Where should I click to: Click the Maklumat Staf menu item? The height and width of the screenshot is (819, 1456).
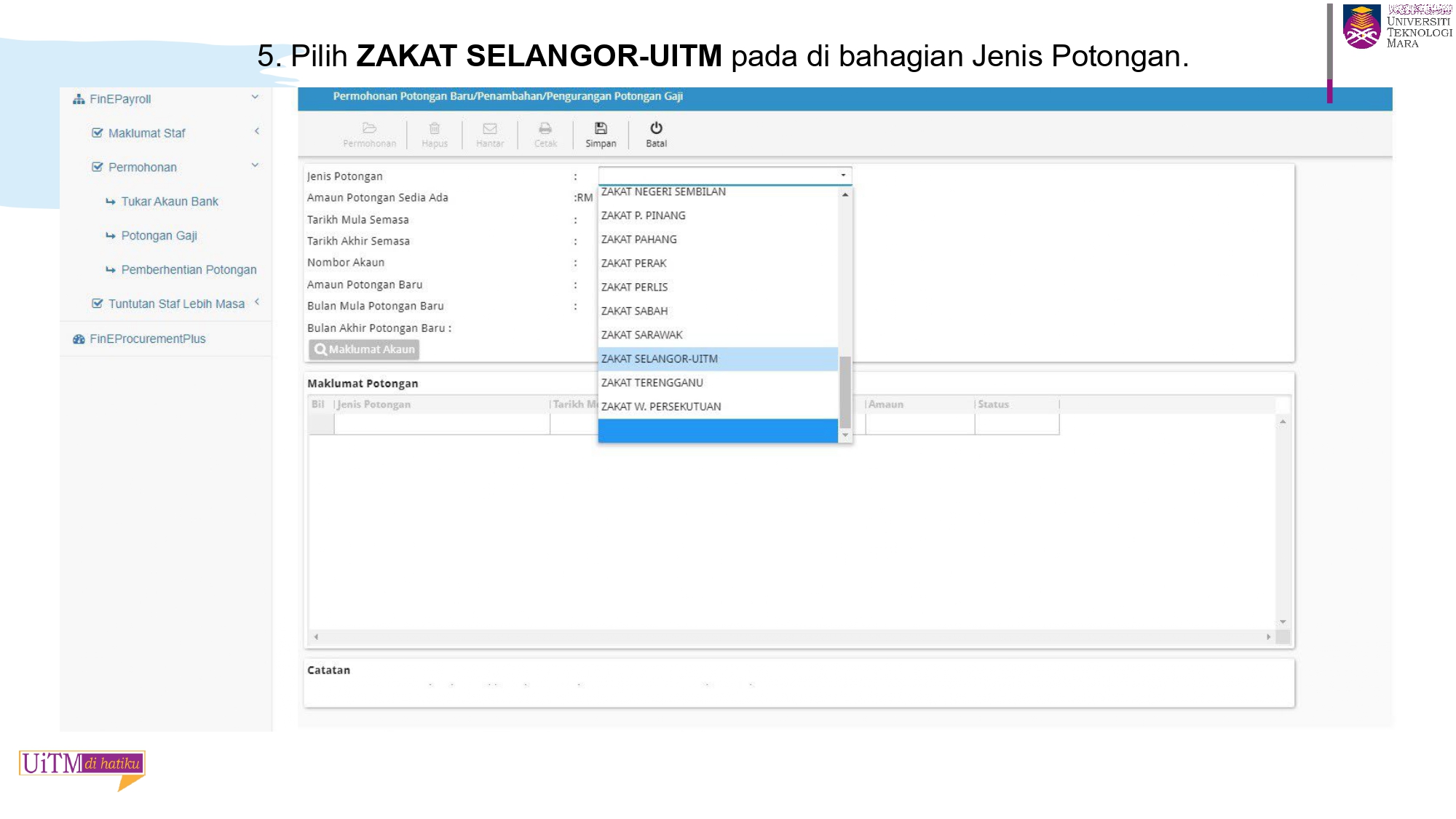(146, 133)
